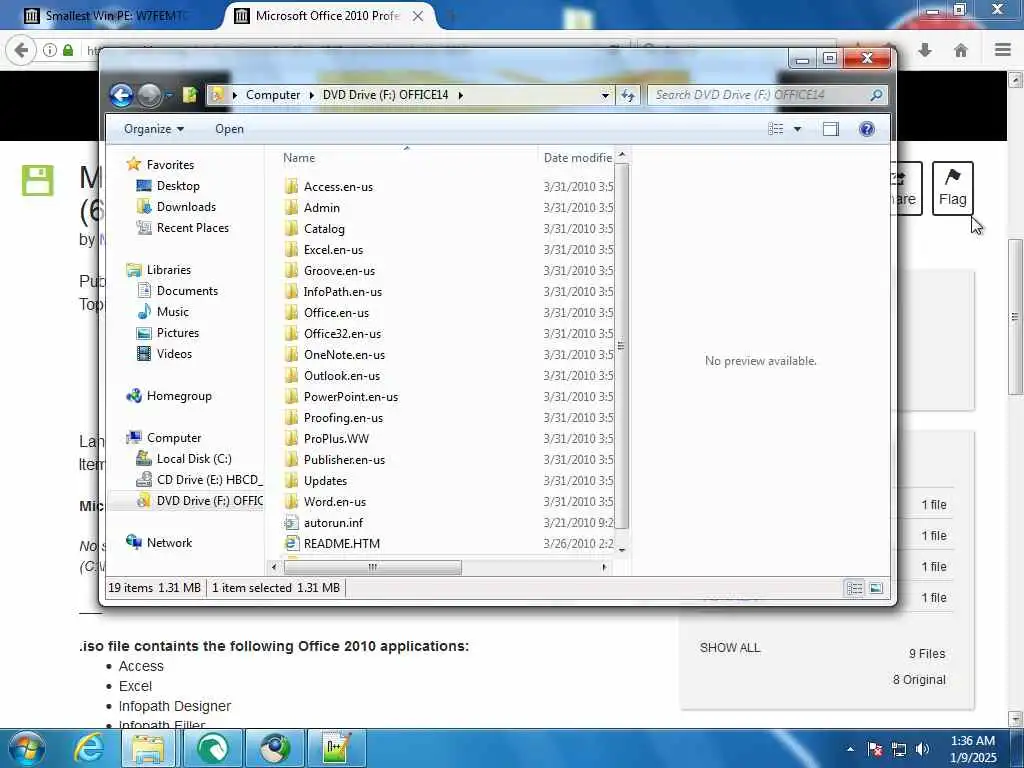Select the Updates folder
Image resolution: width=1024 pixels, height=768 pixels.
coord(325,481)
